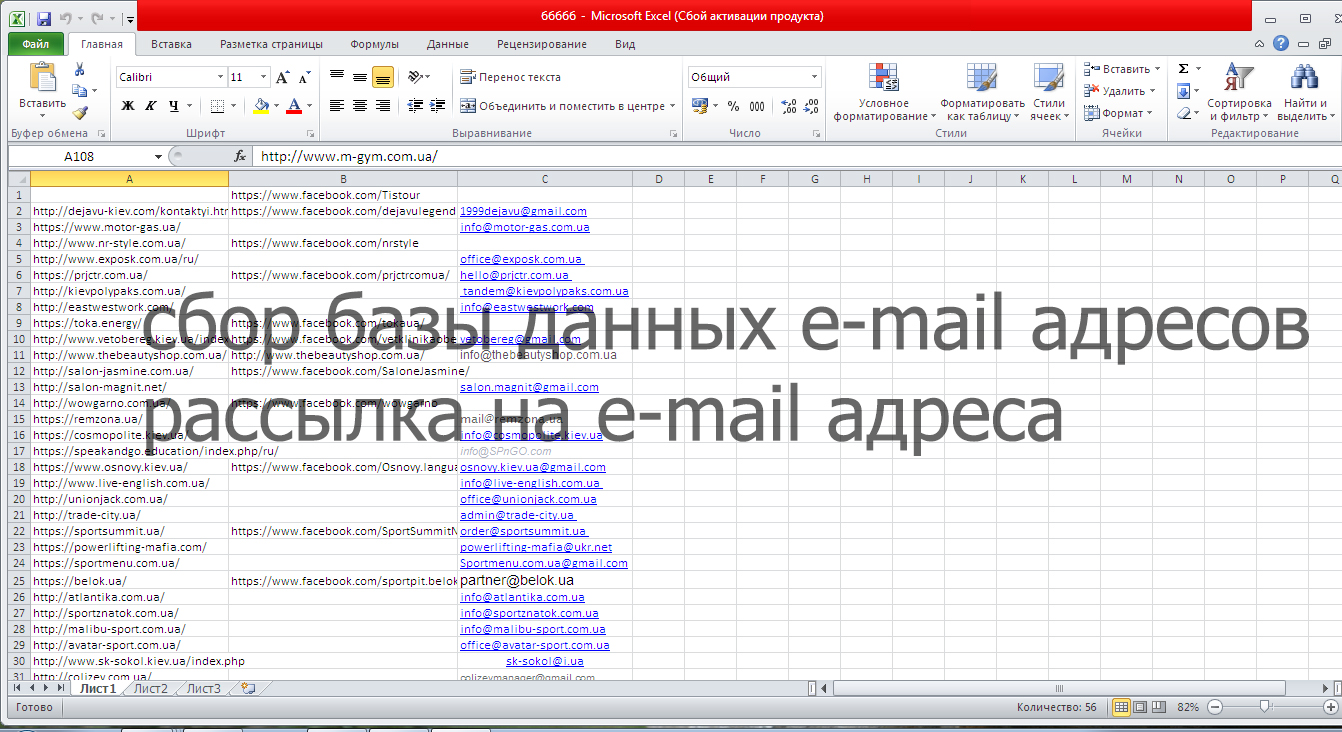Image resolution: width=1342 pixels, height=732 pixels.
Task: Toggle align text to top
Action: 337,77
